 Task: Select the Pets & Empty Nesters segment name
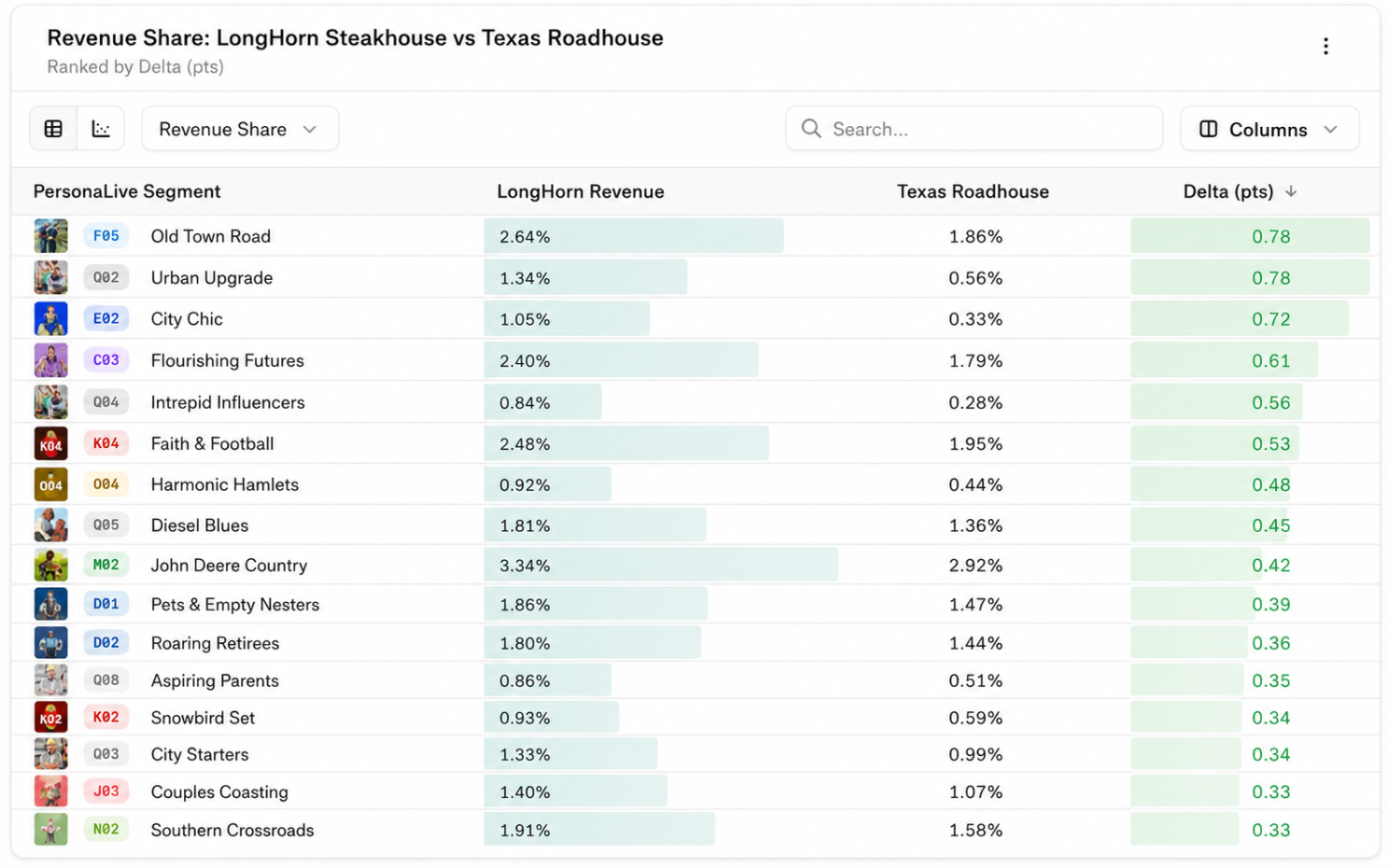pos(235,605)
